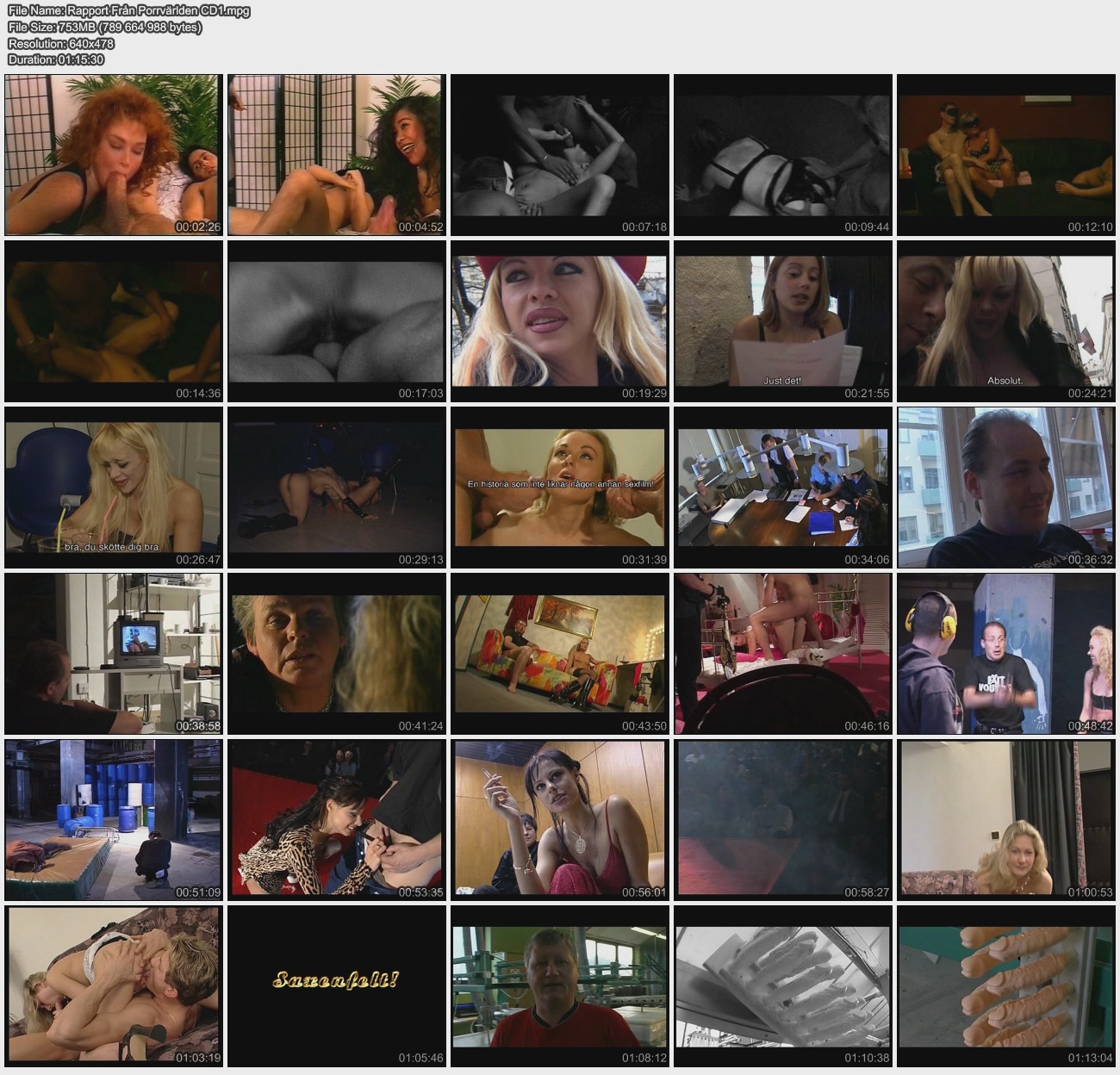Click the Duration 01:15:30 text line
1120x1075 pixels.
[56, 59]
